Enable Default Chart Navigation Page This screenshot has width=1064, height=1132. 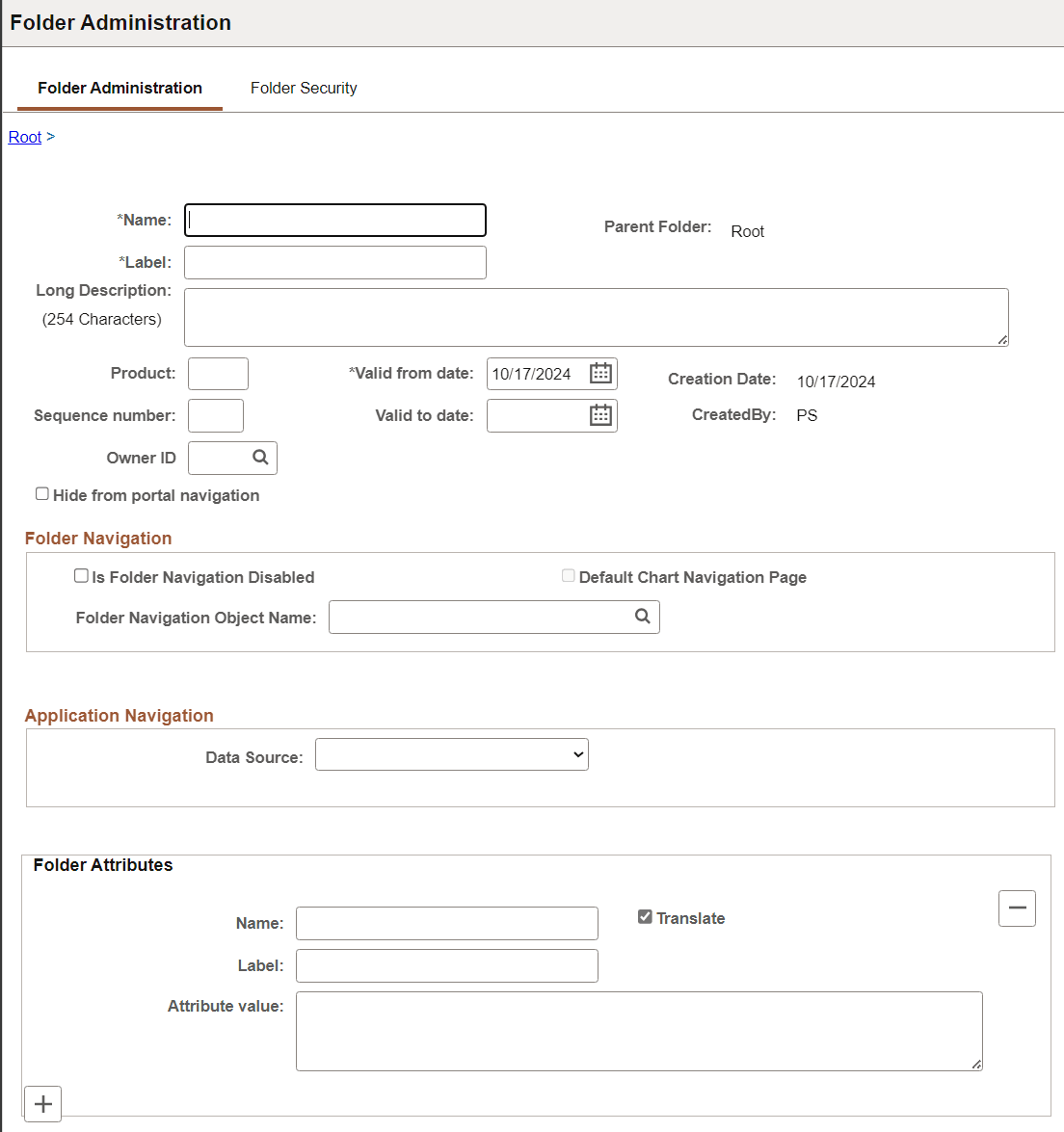[568, 575]
